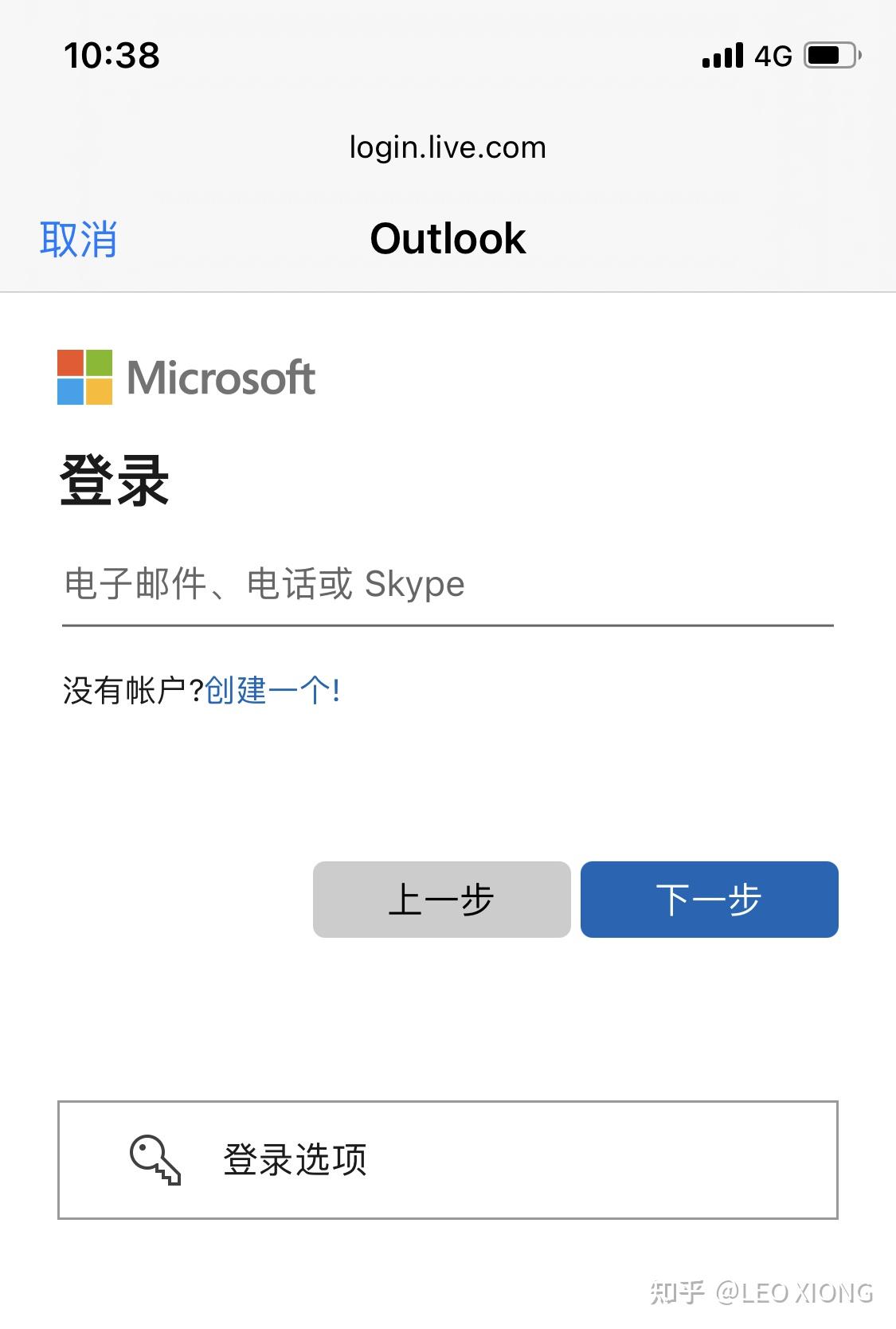Select the 上一步 button to go back
This screenshot has width=896, height=1329.
(x=443, y=899)
